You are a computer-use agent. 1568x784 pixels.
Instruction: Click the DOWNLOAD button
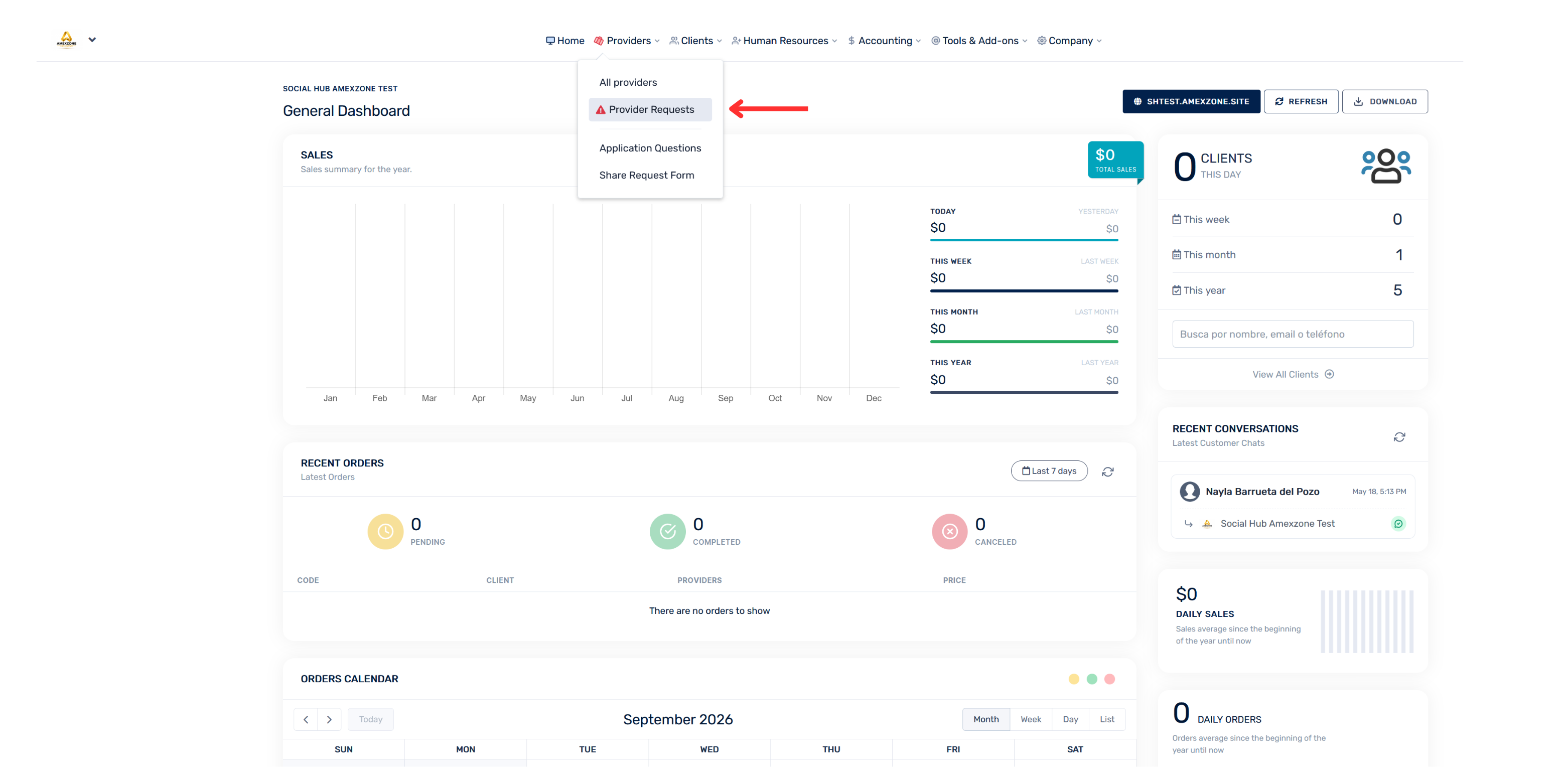1384,102
